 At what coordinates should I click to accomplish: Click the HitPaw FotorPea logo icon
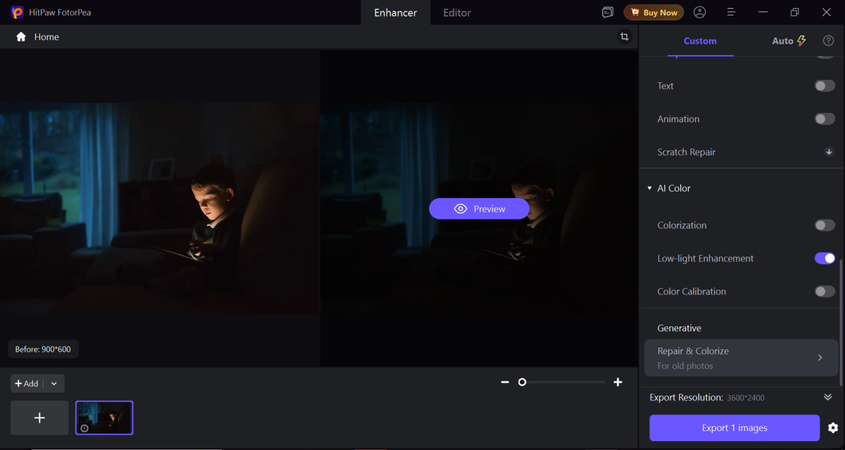[x=17, y=12]
